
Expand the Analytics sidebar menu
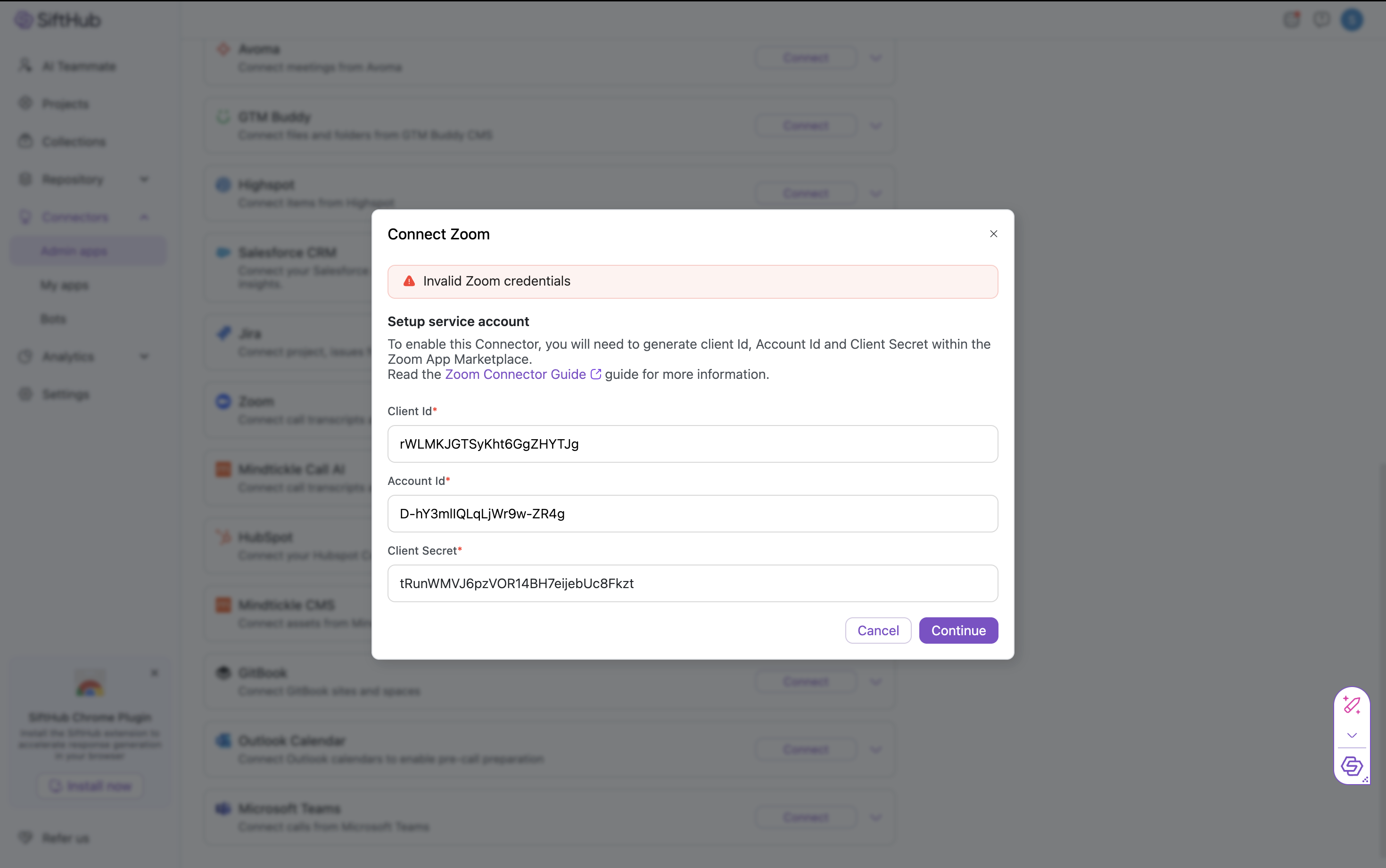pyautogui.click(x=144, y=357)
